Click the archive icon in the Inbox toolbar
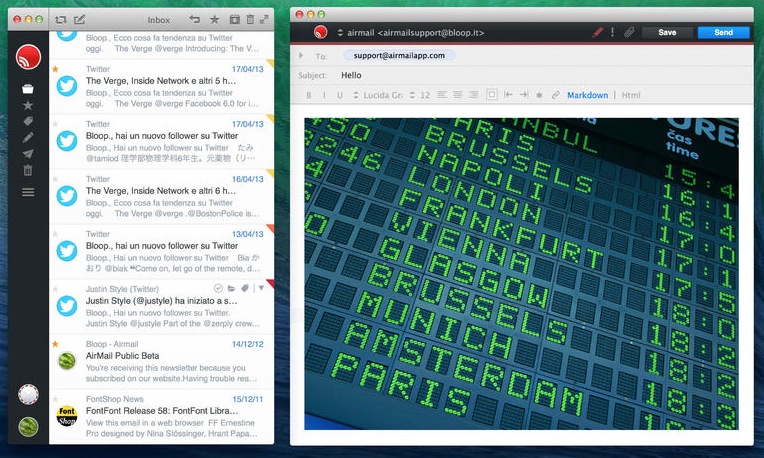The image size is (764, 458). click(233, 19)
